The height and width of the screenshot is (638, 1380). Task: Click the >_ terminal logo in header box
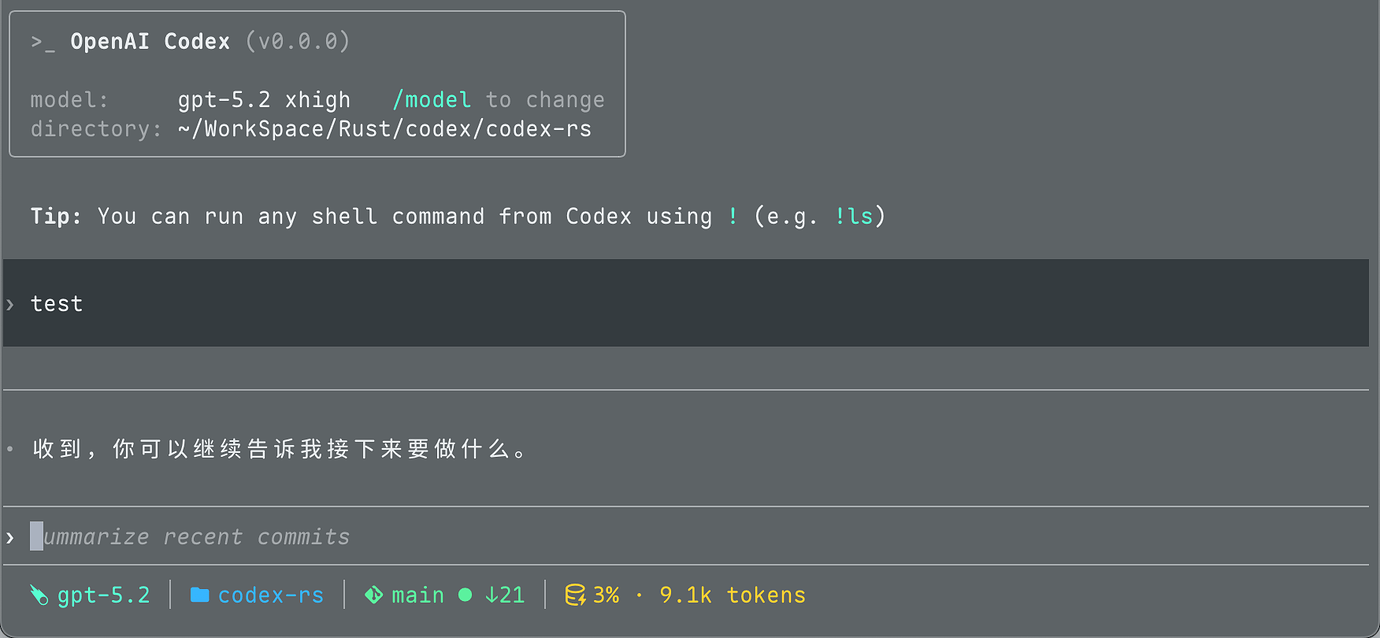[43, 42]
